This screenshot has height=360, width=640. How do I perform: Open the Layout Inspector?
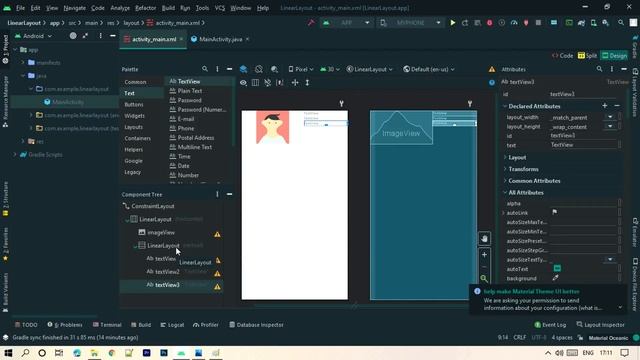(x=600, y=324)
